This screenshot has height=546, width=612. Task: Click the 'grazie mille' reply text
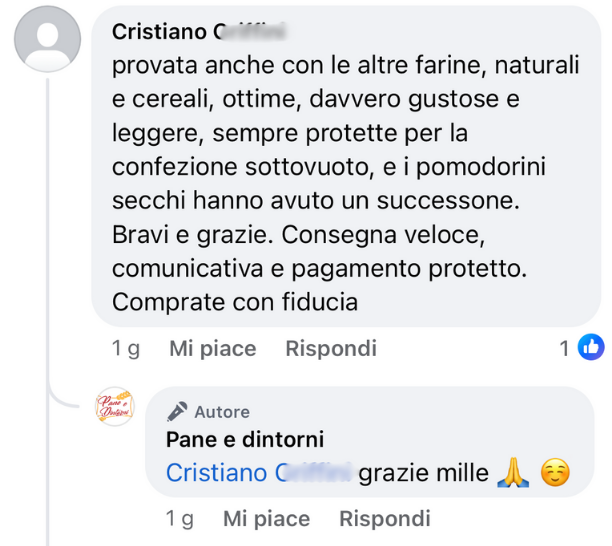click(424, 472)
